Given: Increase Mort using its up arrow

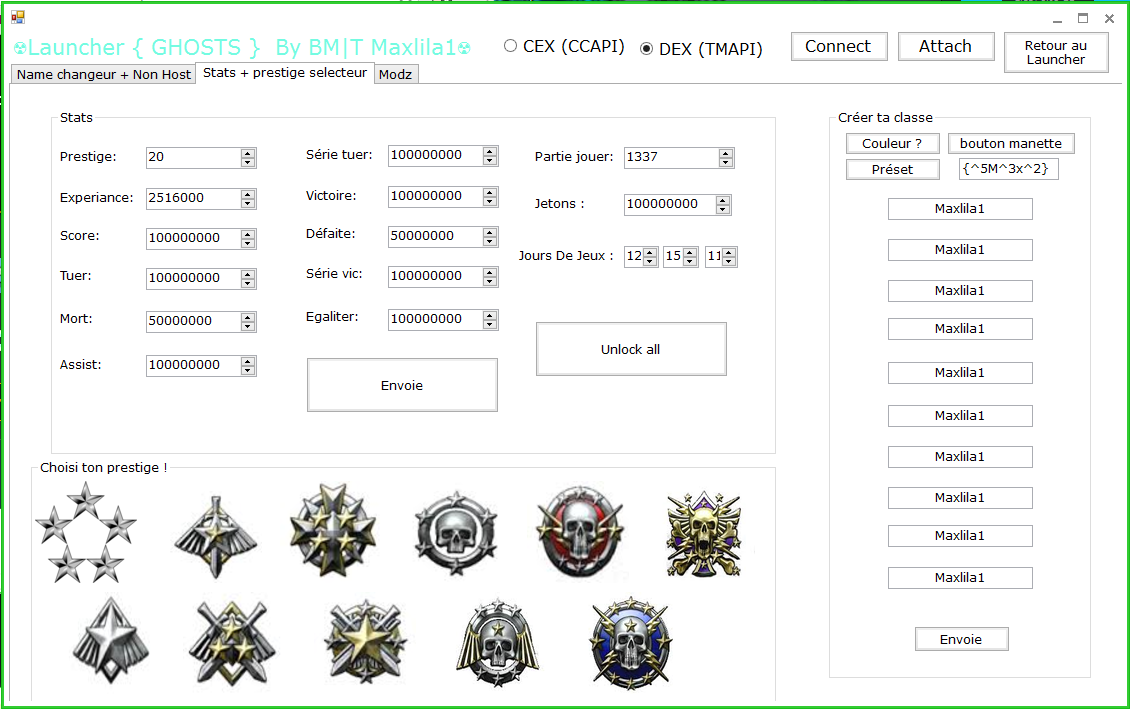Looking at the screenshot, I should point(248,316).
